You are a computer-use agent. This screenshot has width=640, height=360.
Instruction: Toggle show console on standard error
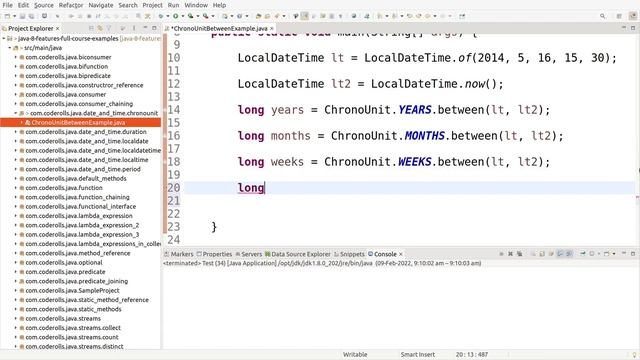point(569,254)
